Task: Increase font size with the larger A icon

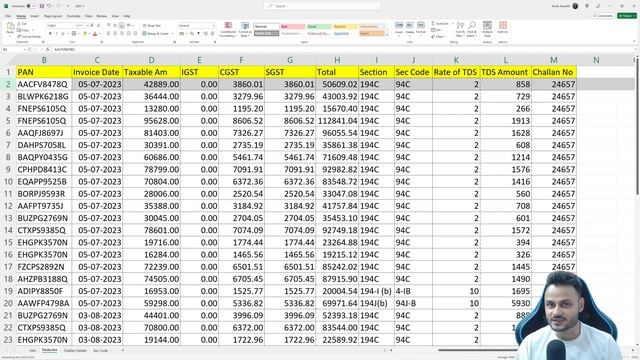Action: pyautogui.click(x=92, y=25)
